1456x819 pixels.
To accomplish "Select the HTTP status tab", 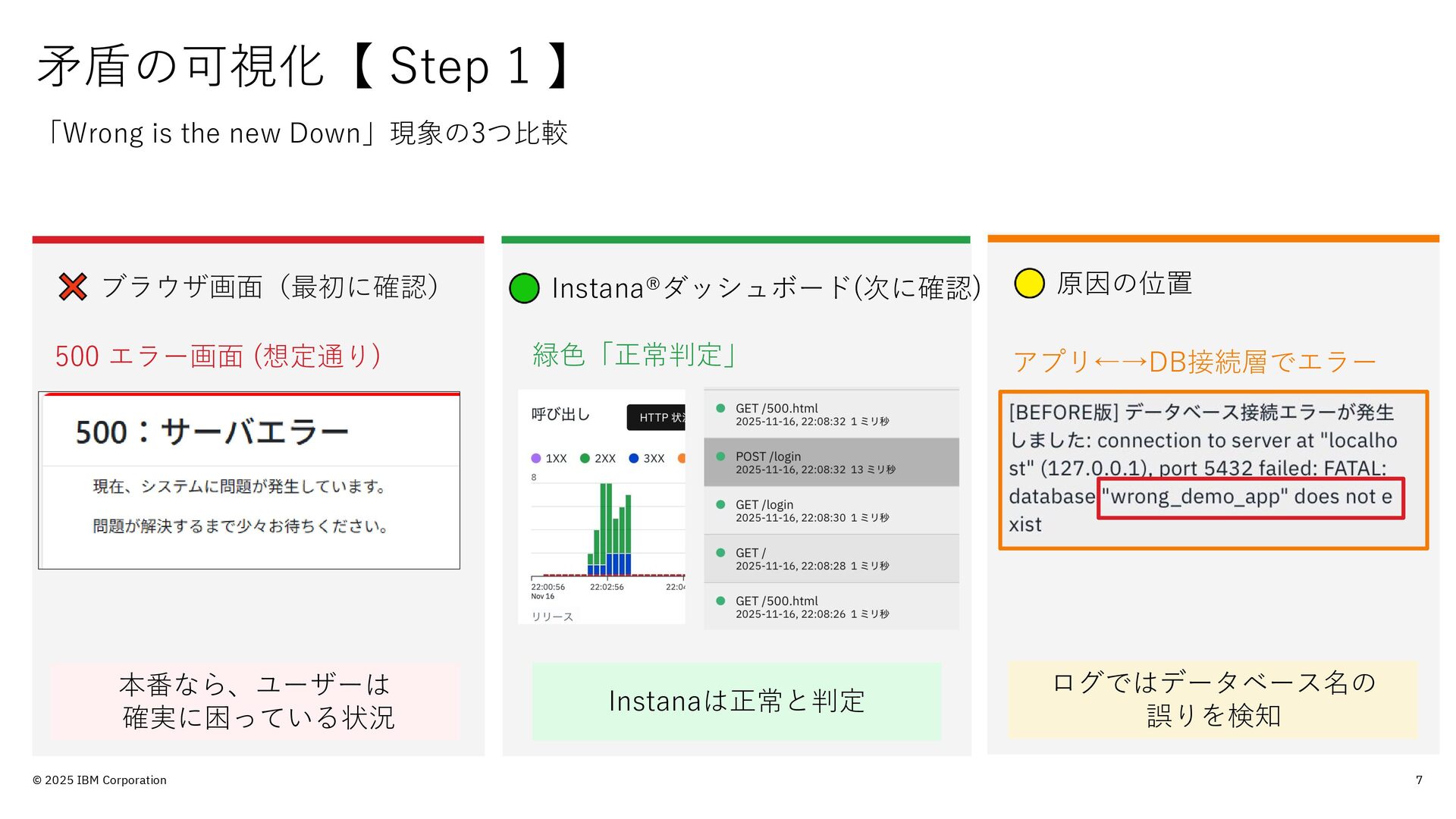I will click(x=657, y=417).
